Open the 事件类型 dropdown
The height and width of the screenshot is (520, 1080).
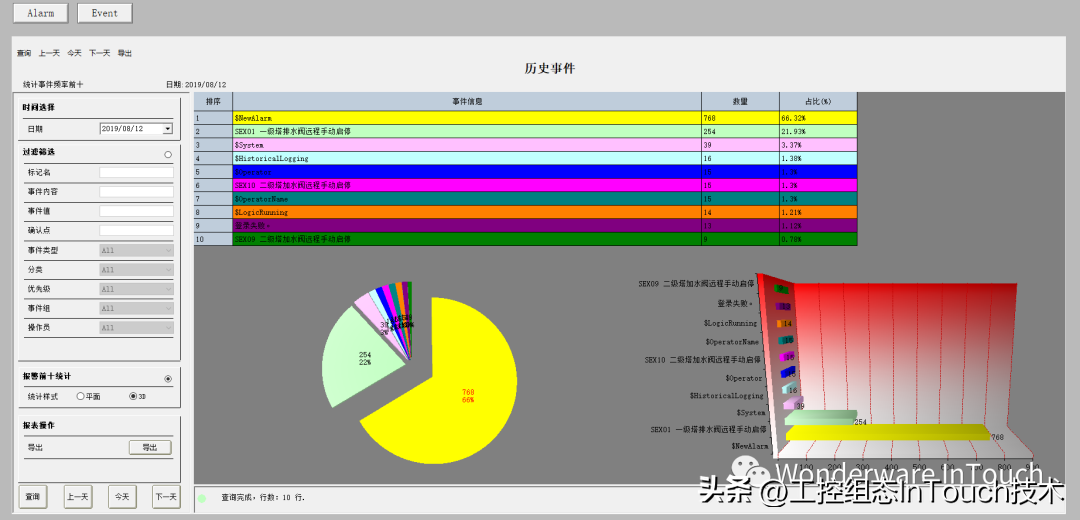[136, 251]
